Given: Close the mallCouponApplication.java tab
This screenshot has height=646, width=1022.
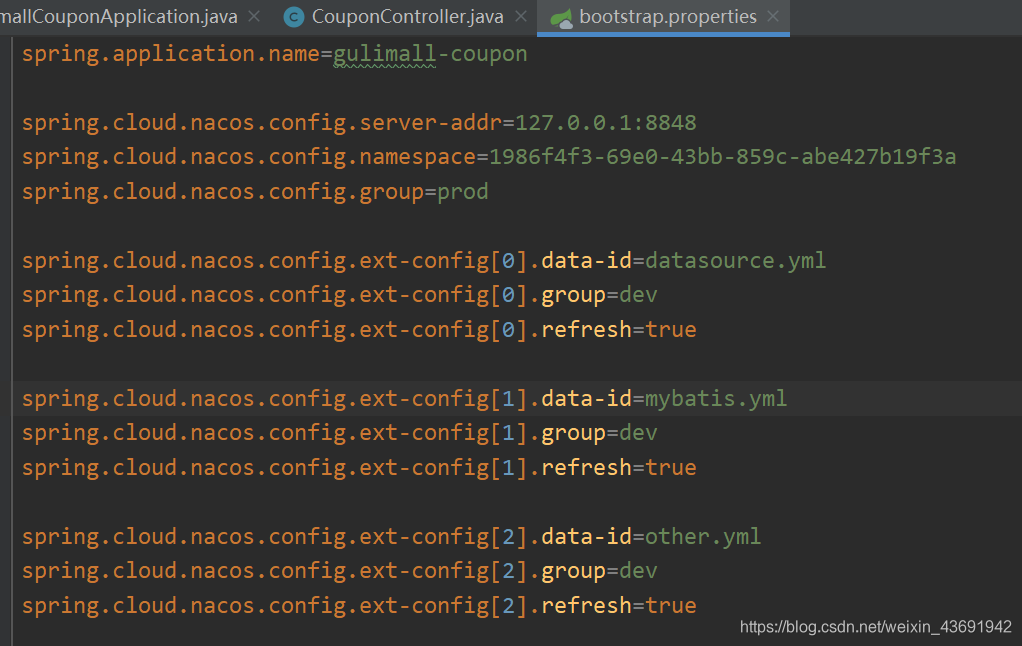Looking at the screenshot, I should tap(254, 16).
